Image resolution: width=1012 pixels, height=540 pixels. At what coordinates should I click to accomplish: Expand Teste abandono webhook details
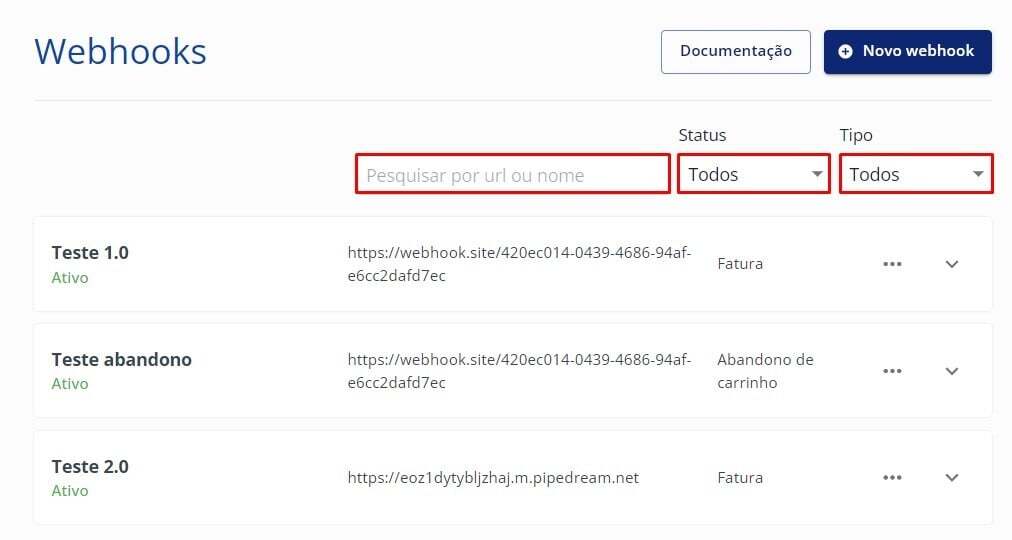(952, 371)
